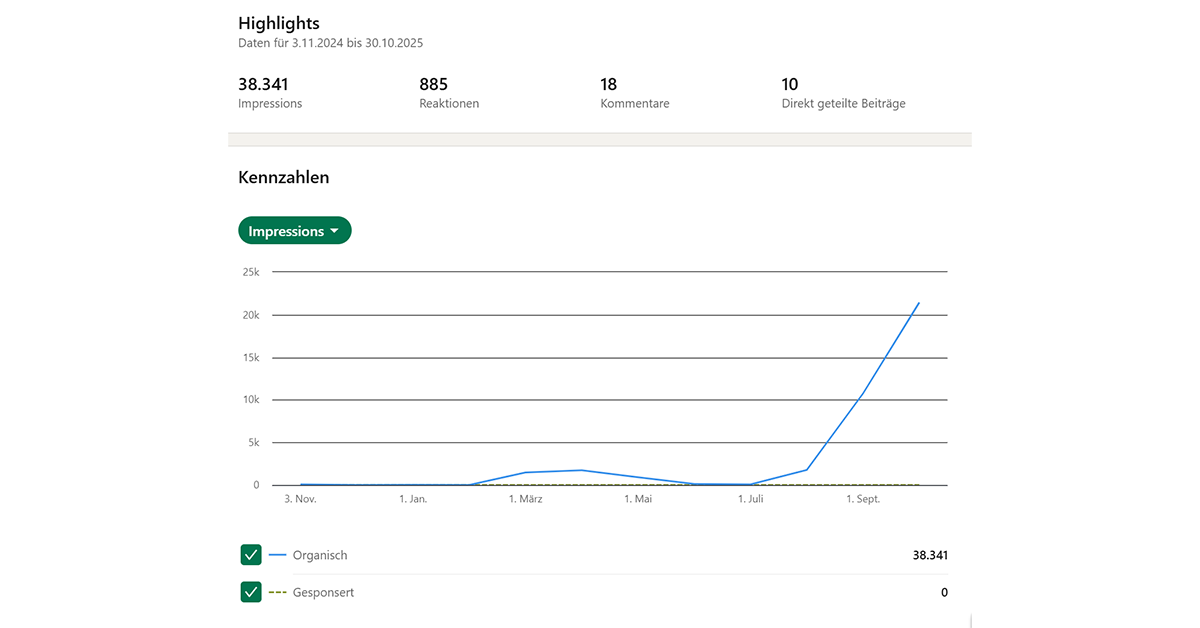Click the Organisch total value 38.341 in legend

pyautogui.click(x=927, y=555)
